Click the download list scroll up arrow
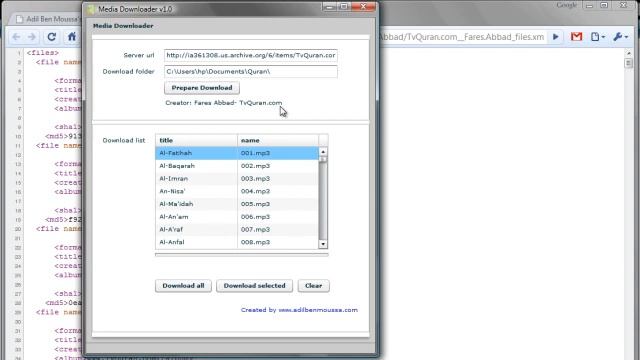The height and width of the screenshot is (360, 640). pos(323,151)
